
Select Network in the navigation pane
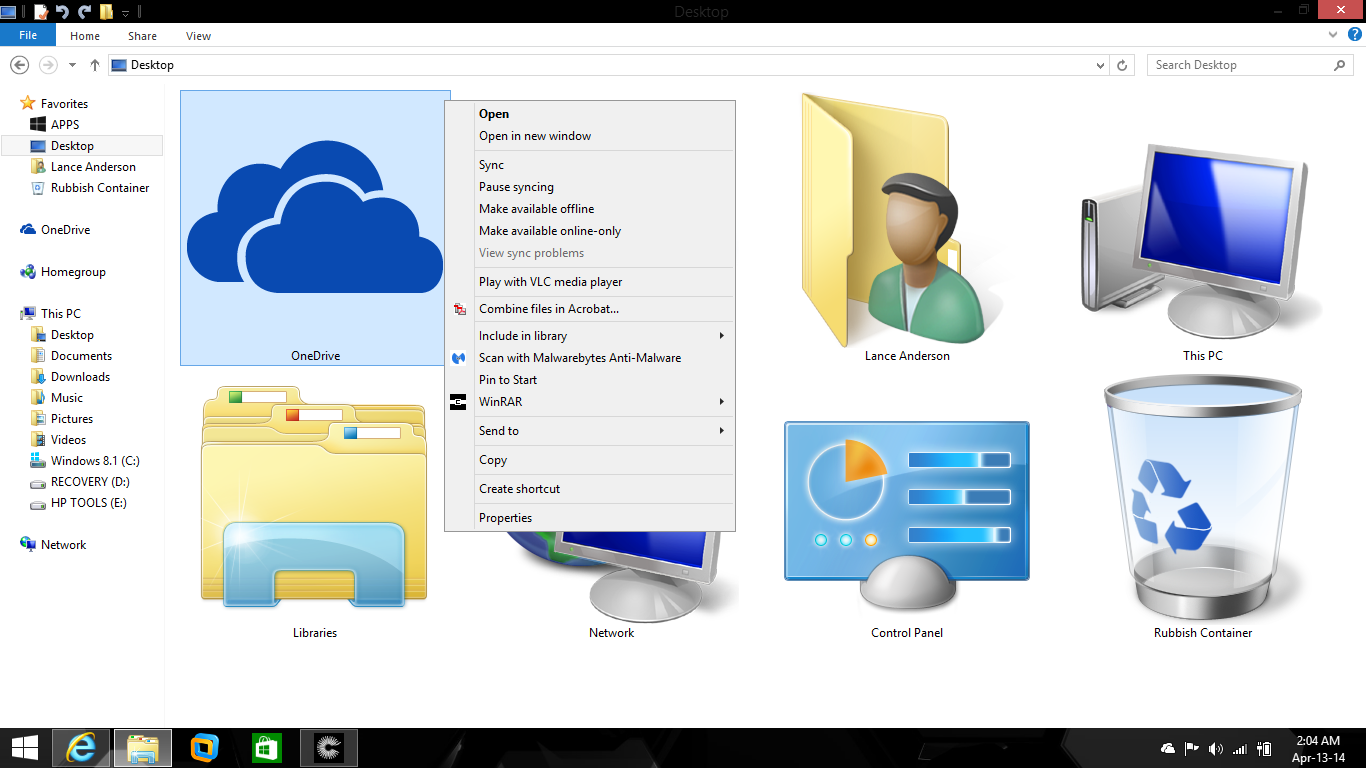[63, 545]
